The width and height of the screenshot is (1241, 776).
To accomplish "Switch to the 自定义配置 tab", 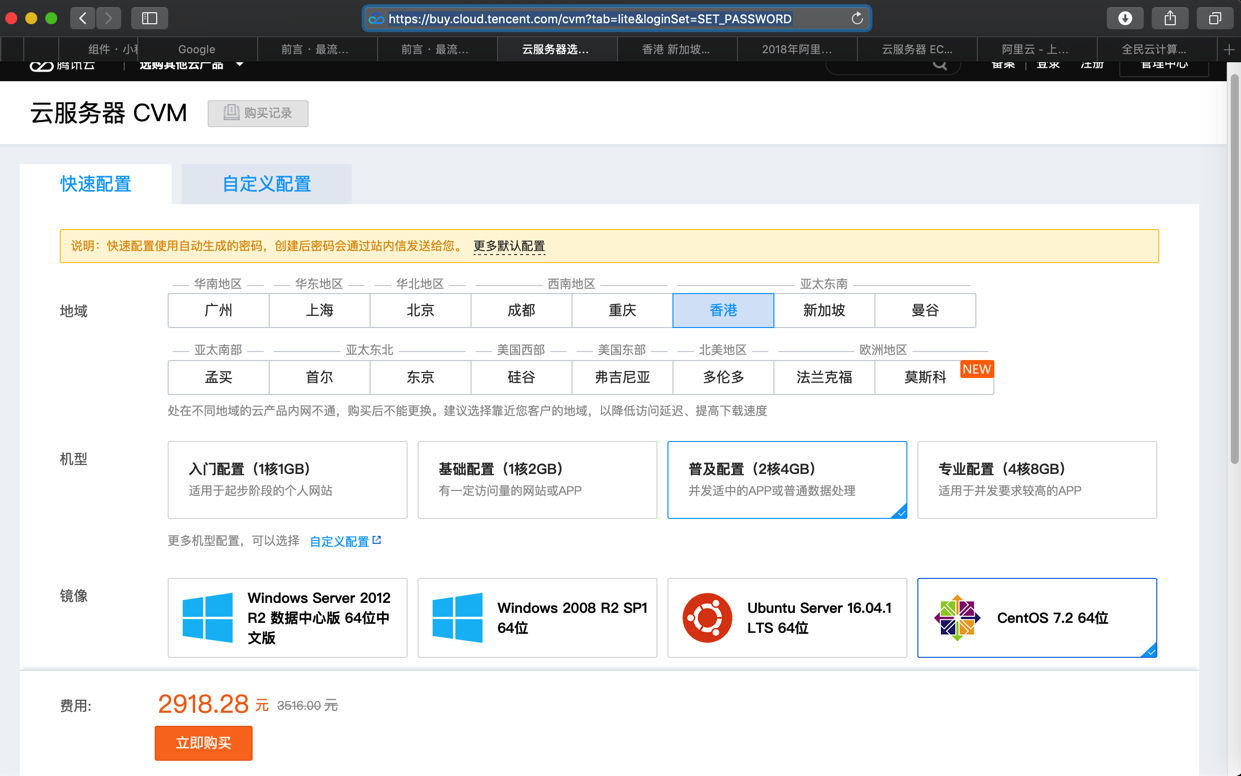I will (266, 184).
